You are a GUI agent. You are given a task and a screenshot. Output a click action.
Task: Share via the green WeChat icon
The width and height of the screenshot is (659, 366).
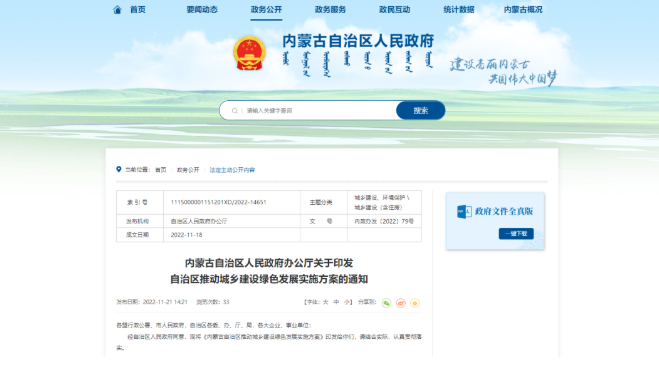click(387, 303)
